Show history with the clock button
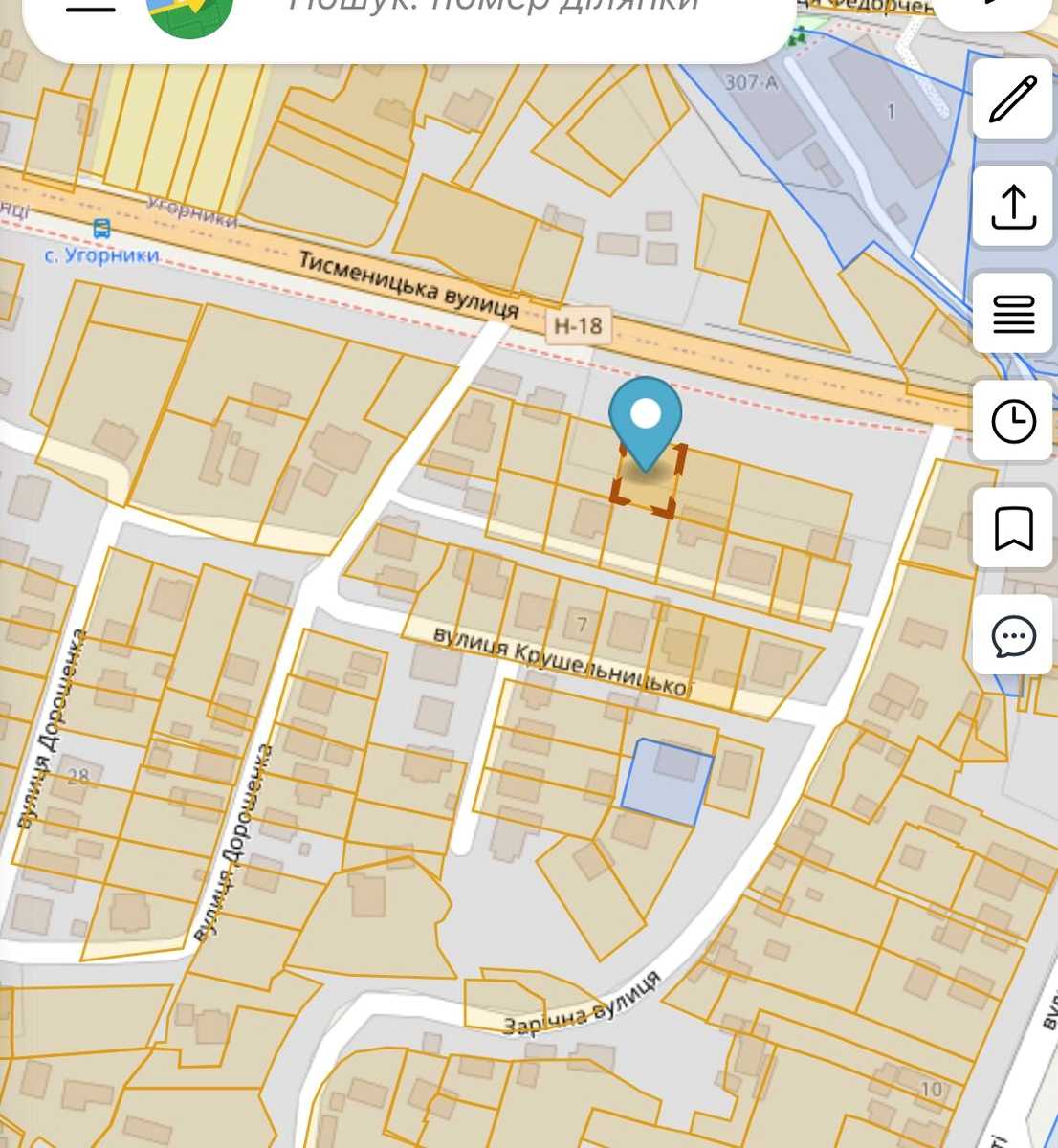 1013,421
